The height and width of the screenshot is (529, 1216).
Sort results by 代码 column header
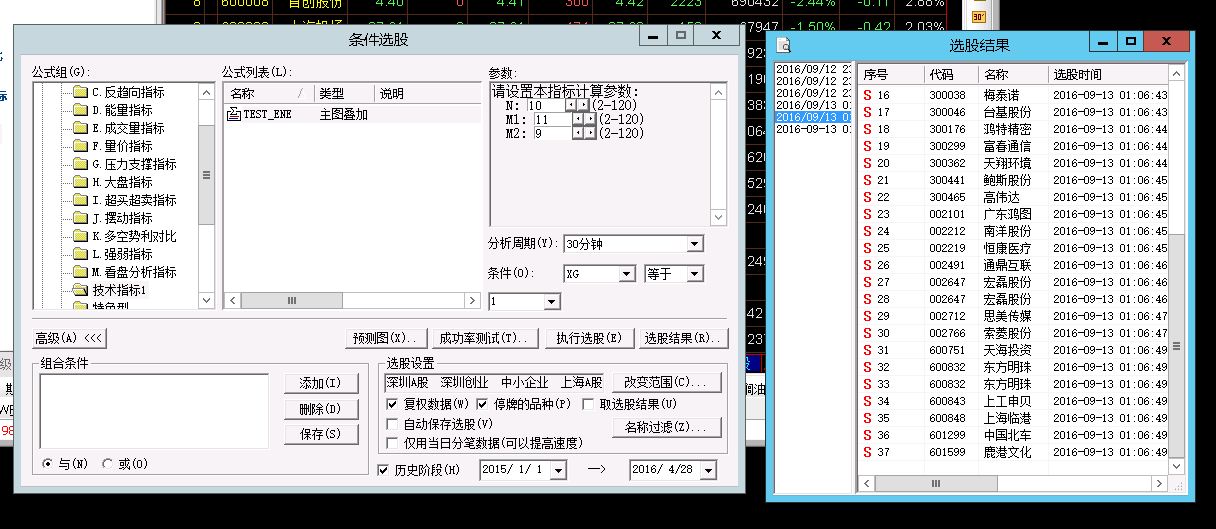coord(941,74)
